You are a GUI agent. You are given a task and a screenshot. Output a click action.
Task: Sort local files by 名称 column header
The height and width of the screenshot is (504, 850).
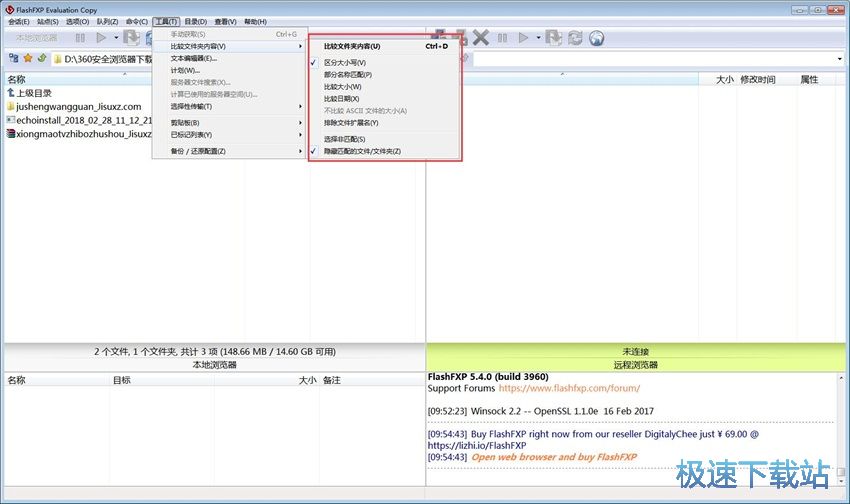point(17,80)
